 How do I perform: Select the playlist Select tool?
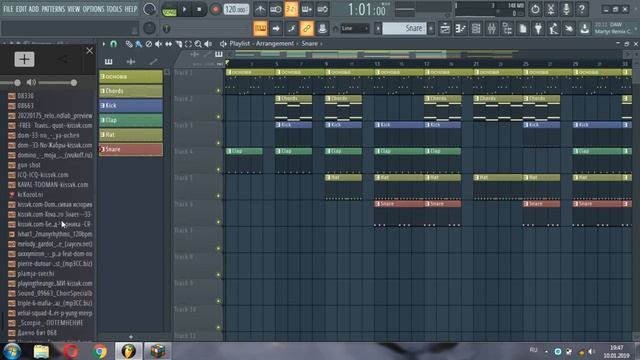(x=188, y=44)
